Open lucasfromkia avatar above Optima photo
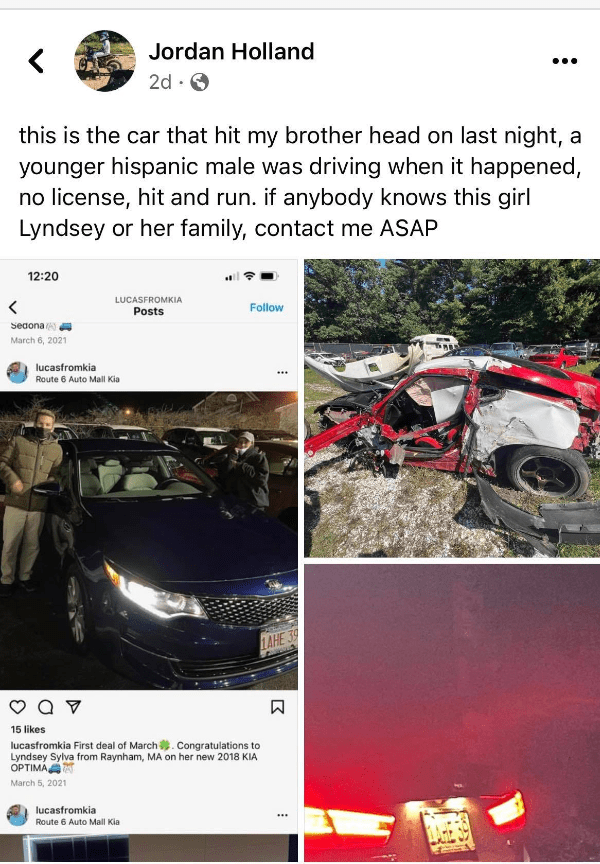The height and width of the screenshot is (864, 600). 18,372
